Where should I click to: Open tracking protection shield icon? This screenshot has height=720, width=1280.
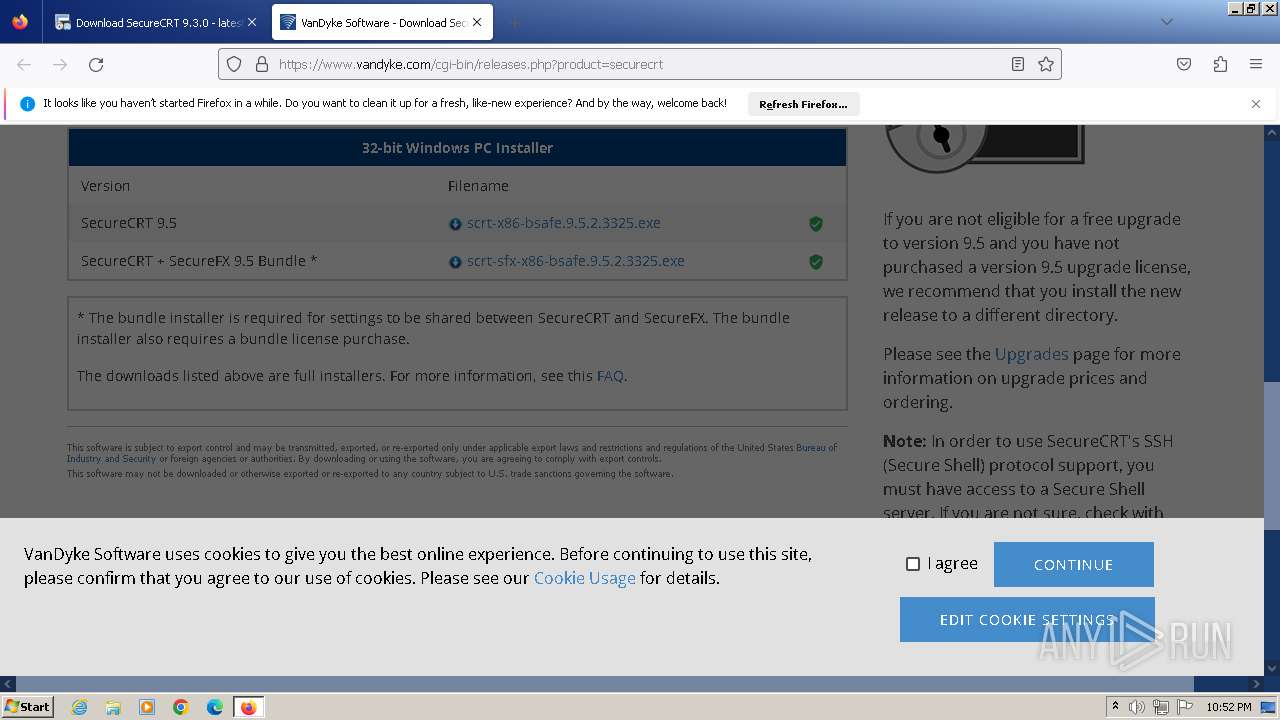coord(234,64)
